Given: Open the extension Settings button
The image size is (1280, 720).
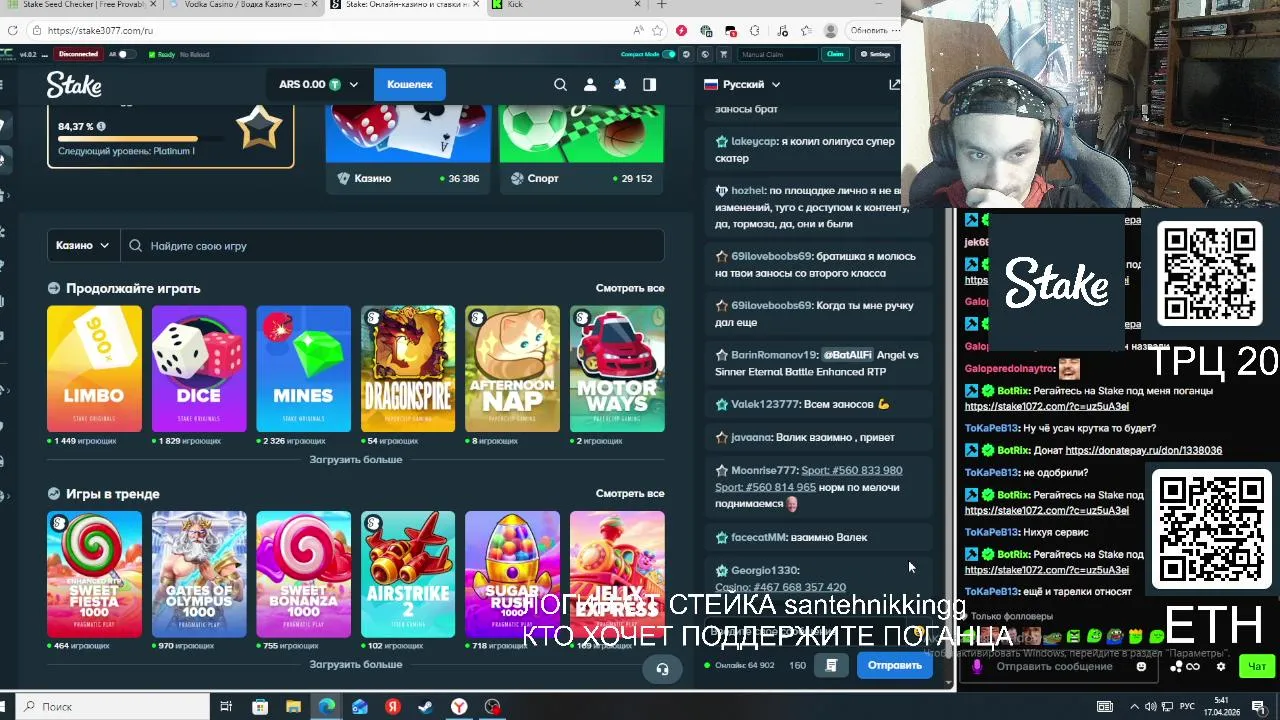Looking at the screenshot, I should (876, 54).
